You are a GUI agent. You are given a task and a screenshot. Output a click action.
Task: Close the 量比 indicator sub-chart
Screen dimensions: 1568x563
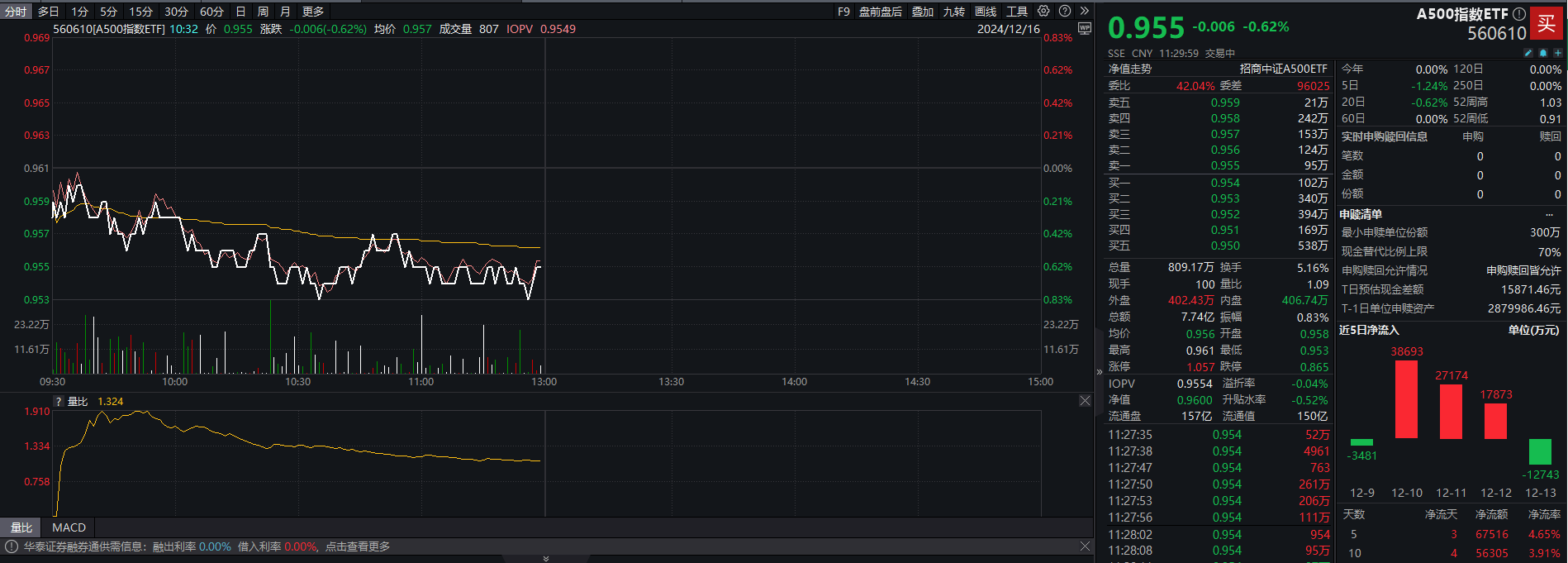(1085, 401)
